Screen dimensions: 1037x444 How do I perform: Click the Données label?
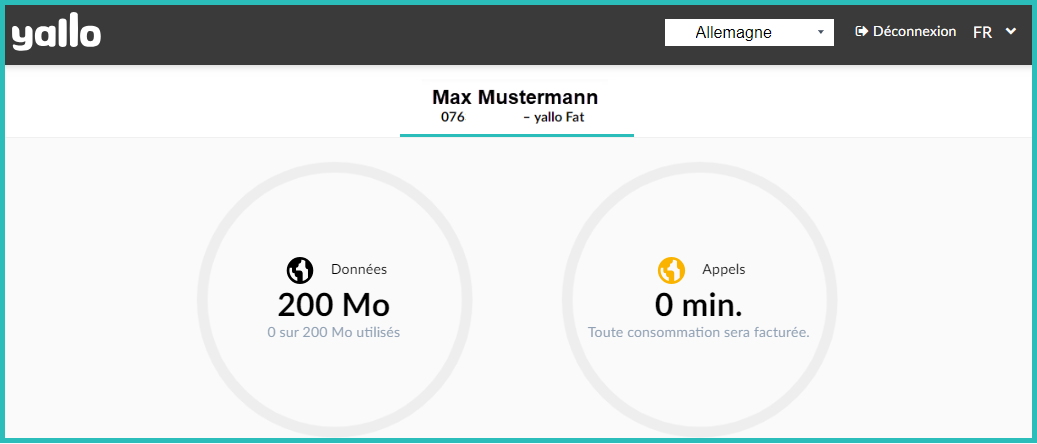pos(359,269)
